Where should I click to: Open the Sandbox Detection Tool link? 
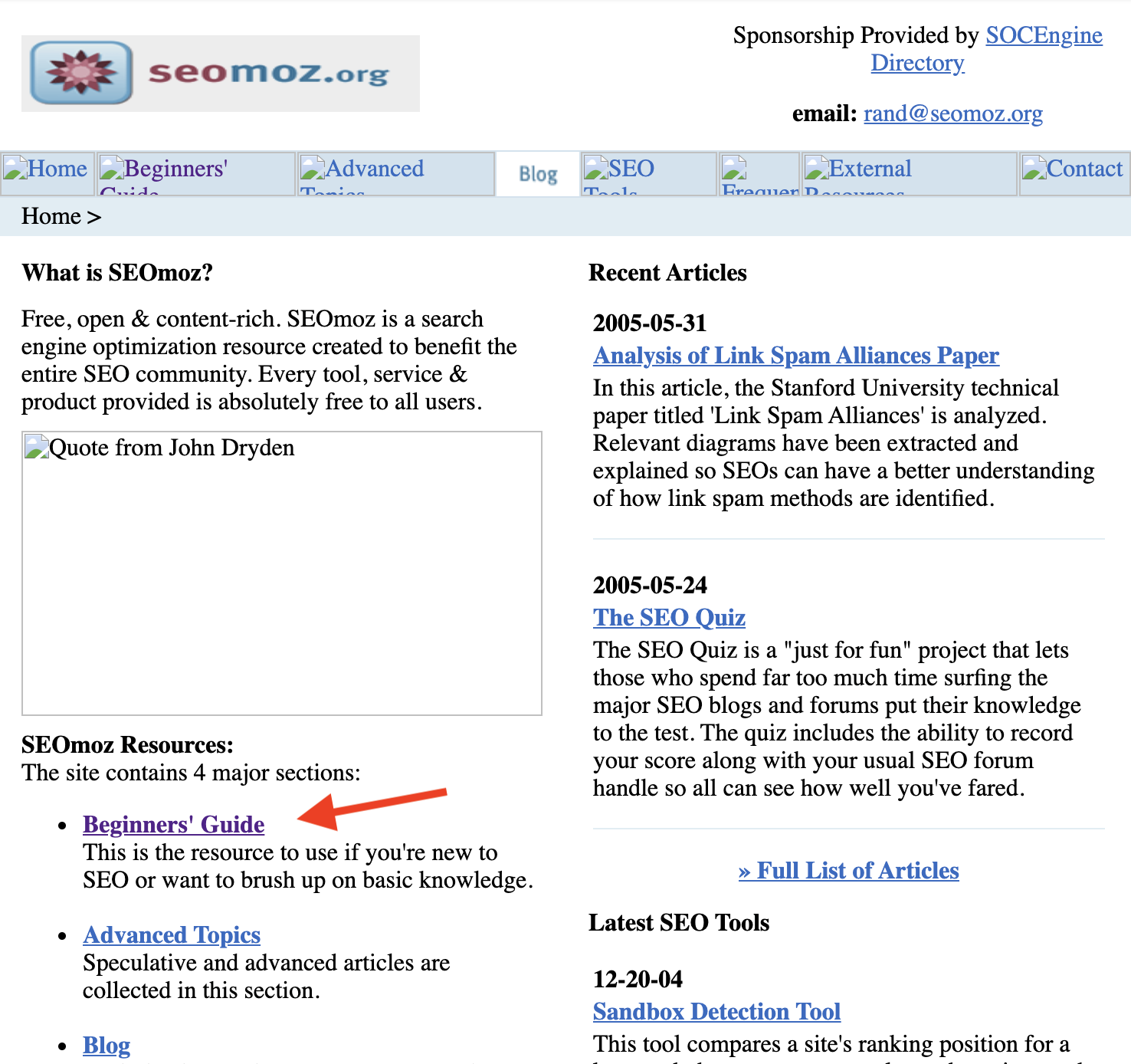tap(717, 1011)
